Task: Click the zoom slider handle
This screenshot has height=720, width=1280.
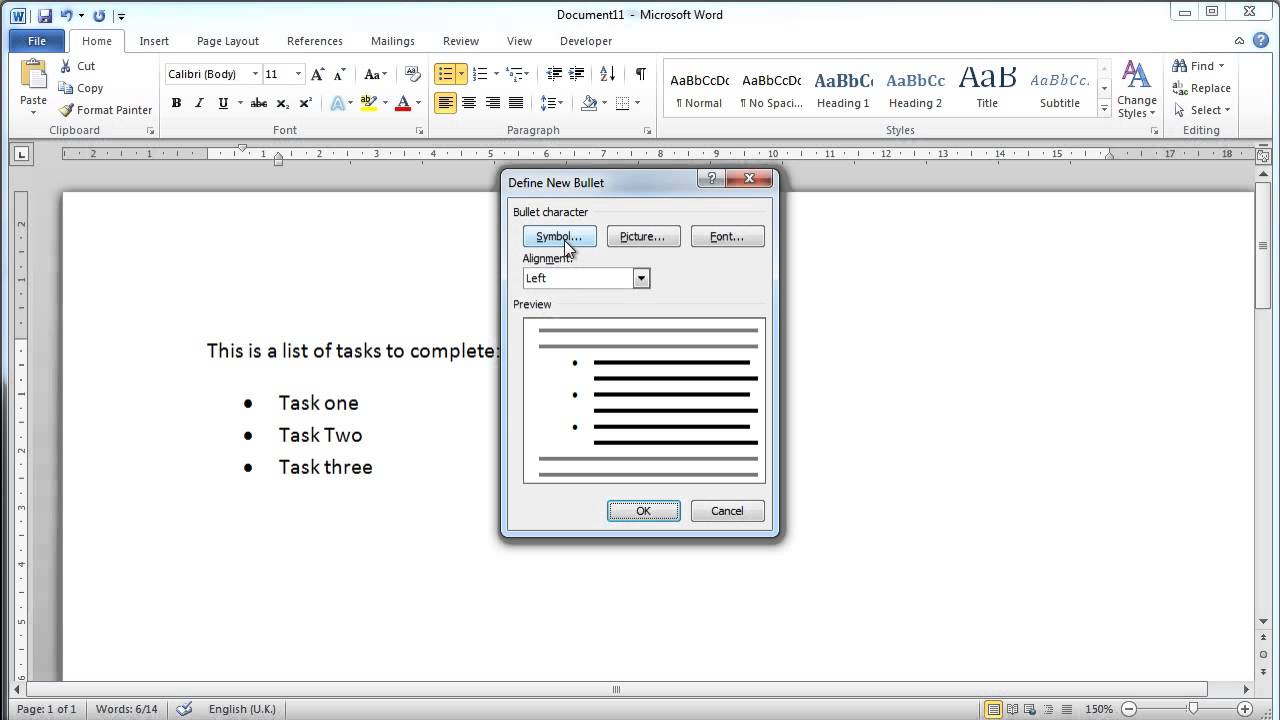Action: (1193, 709)
